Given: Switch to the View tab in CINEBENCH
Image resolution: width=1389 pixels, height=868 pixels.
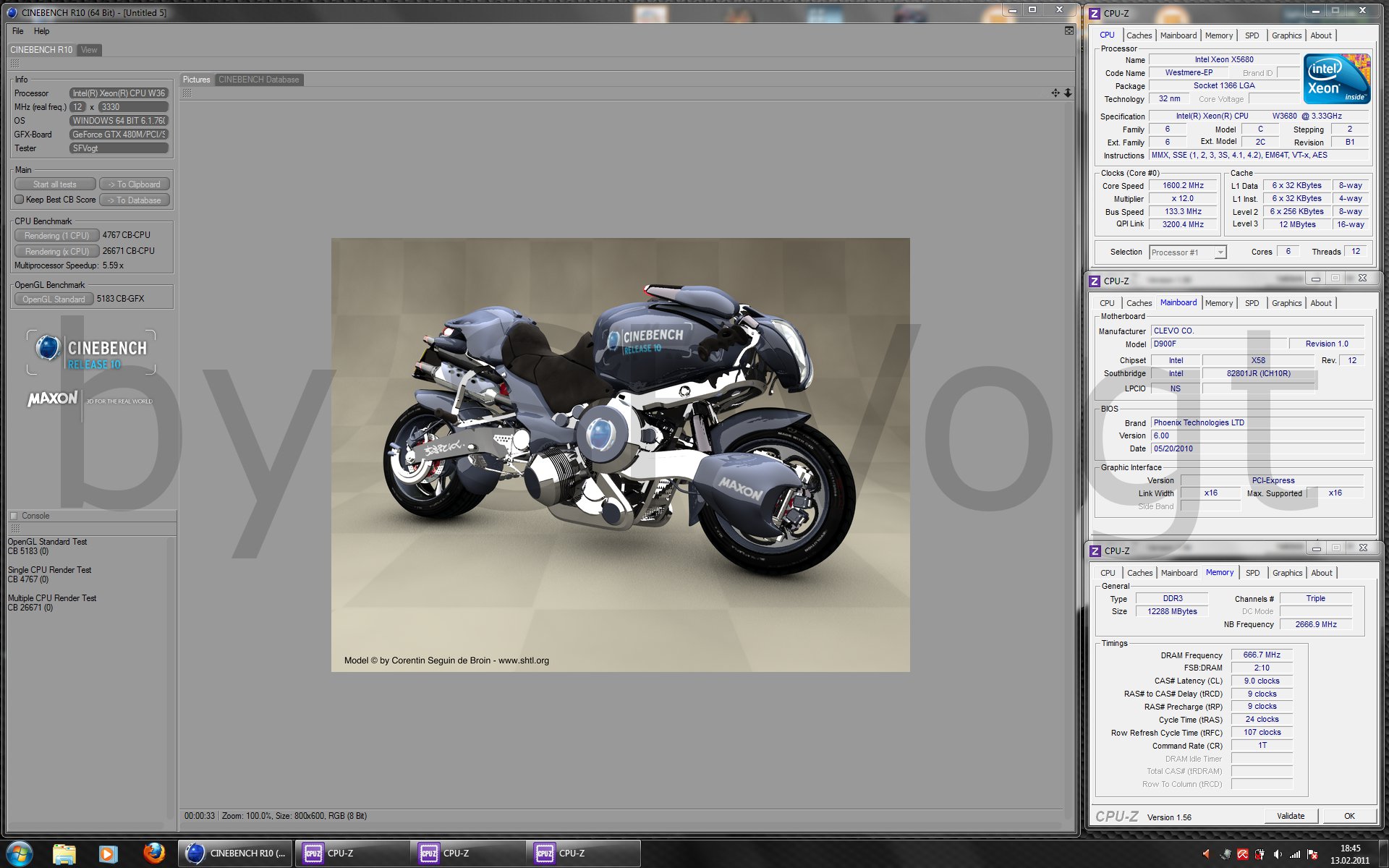Looking at the screenshot, I should [x=89, y=50].
